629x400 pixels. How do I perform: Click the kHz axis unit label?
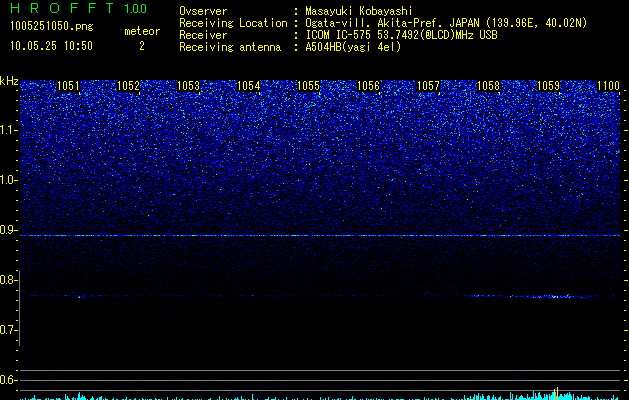9,81
